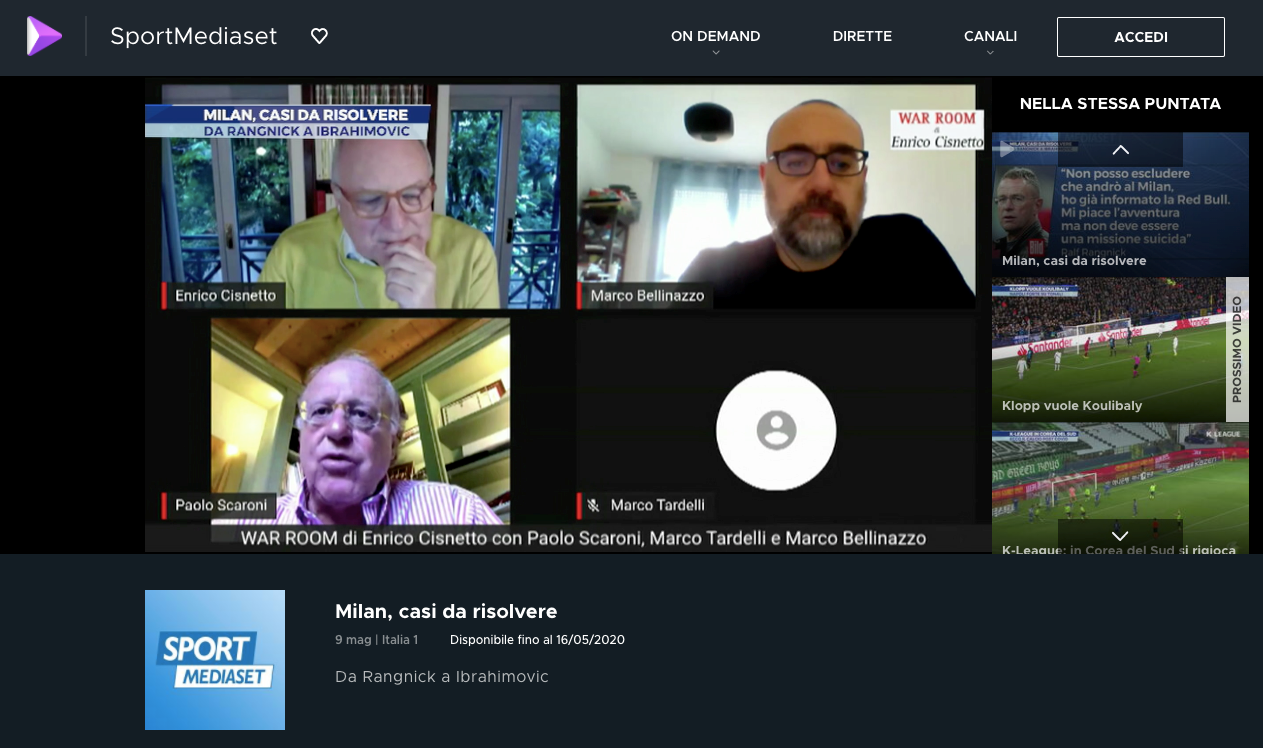Click the ACCEDI login button
This screenshot has width=1263, height=748.
click(1141, 37)
